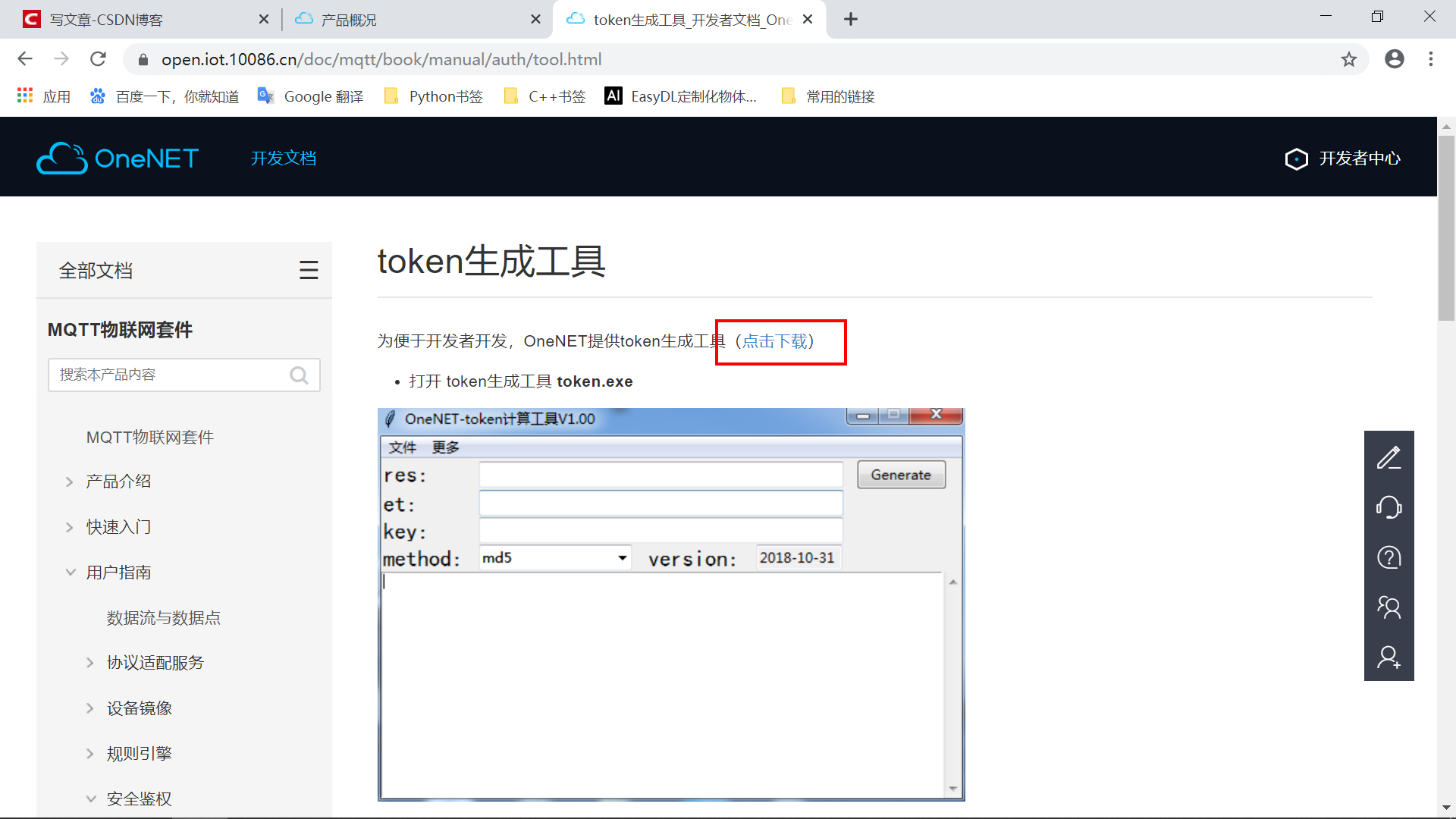This screenshot has height=819, width=1456.
Task: Bookmark this page with the star icon
Action: pos(1348,59)
